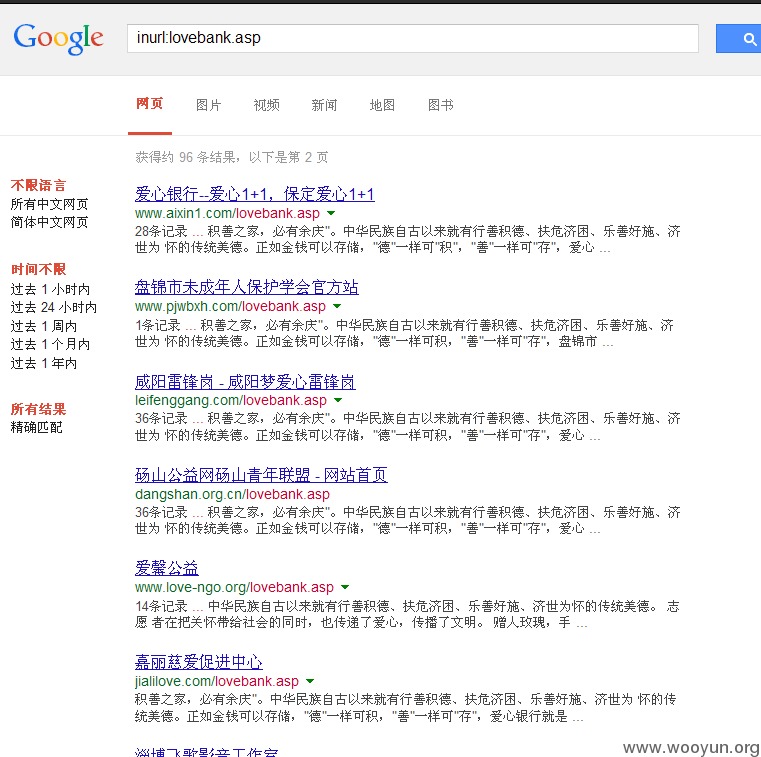761x757 pixels.
Task: Open result 爱心银行--爱心1+1, 保定爱心1+1
Action: 255,194
